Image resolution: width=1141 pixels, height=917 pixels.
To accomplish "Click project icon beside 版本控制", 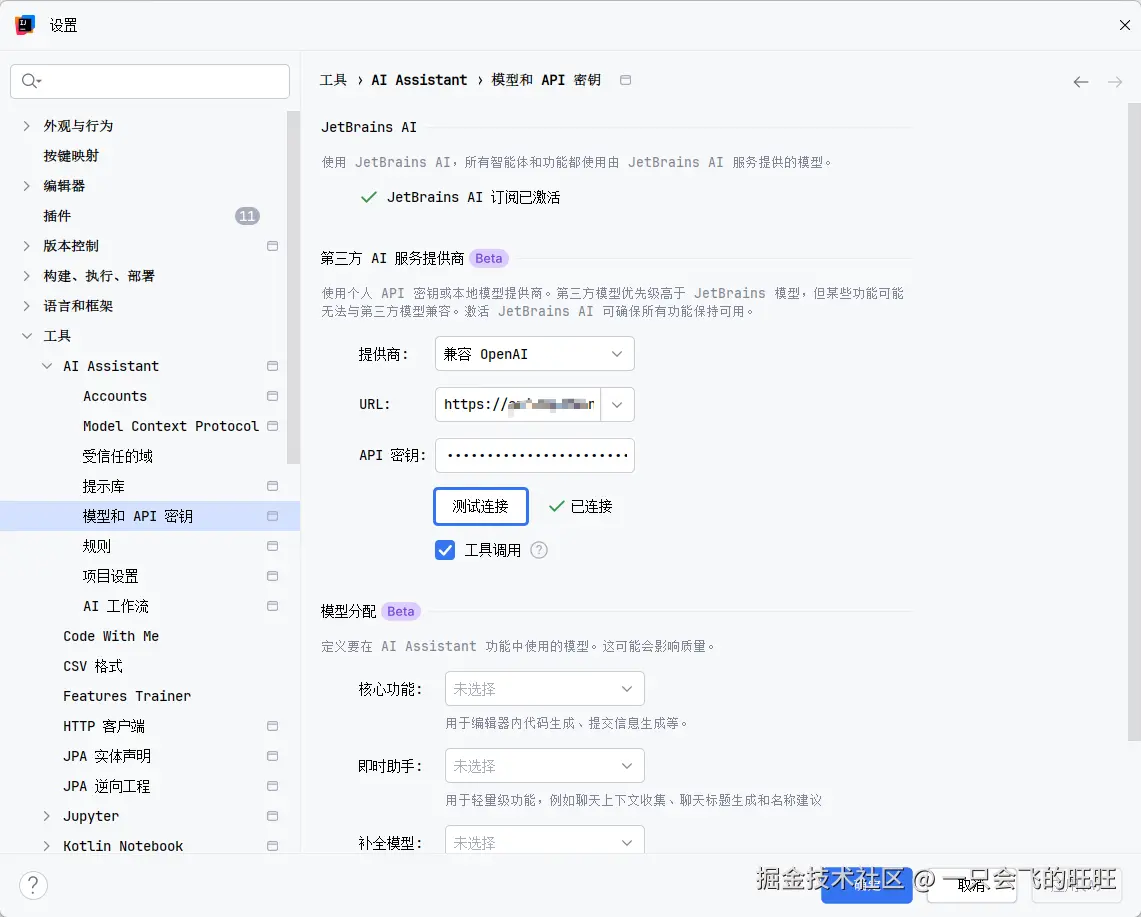I will [272, 246].
